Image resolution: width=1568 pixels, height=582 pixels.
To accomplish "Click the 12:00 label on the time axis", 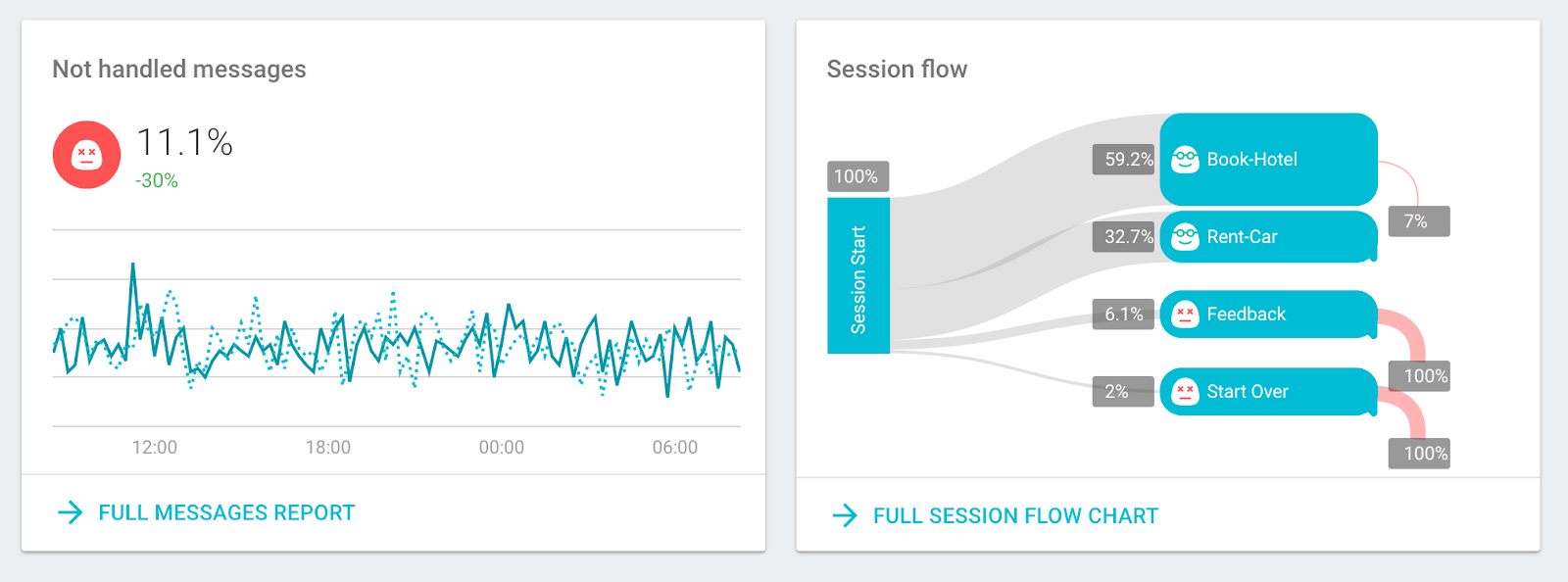I will (x=155, y=448).
